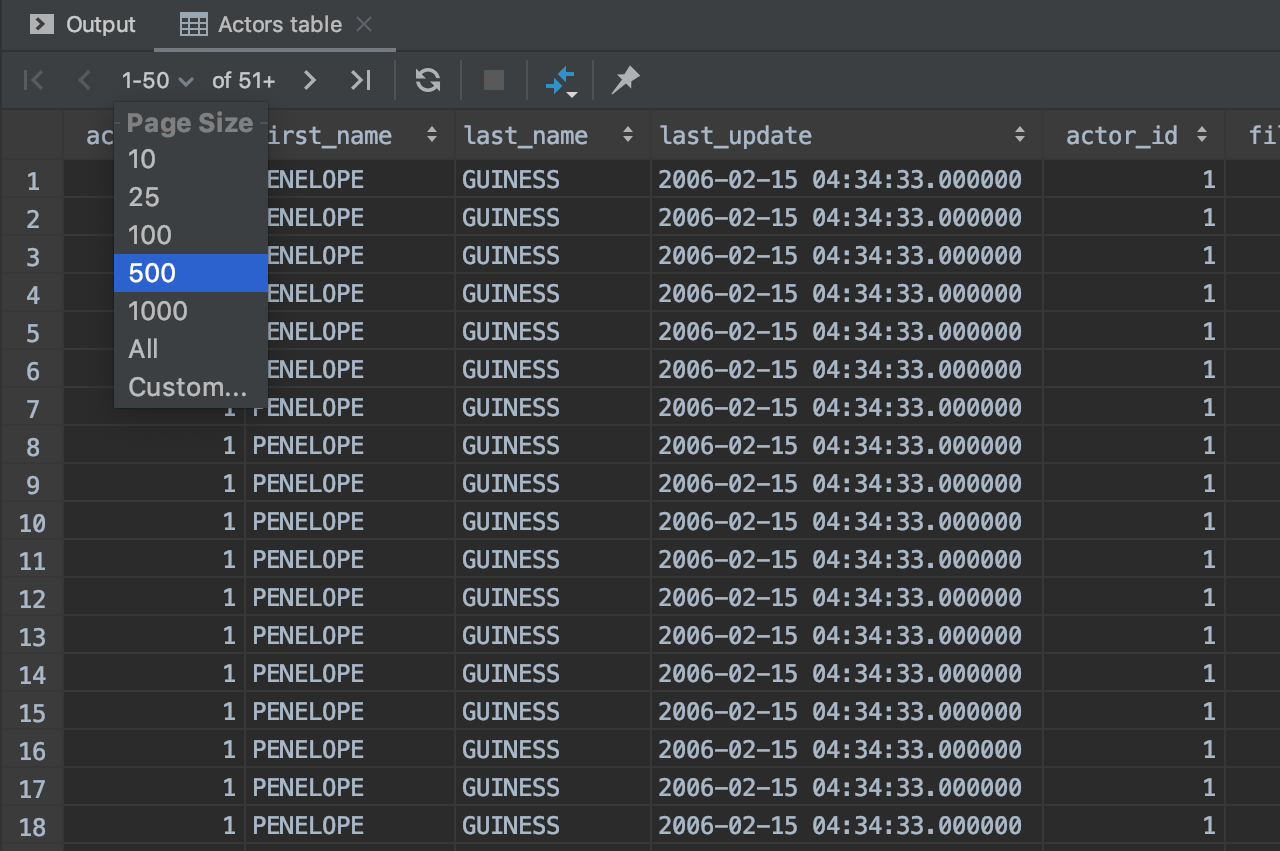The width and height of the screenshot is (1280, 851).
Task: Close the Actors table tab
Action: [x=364, y=25]
